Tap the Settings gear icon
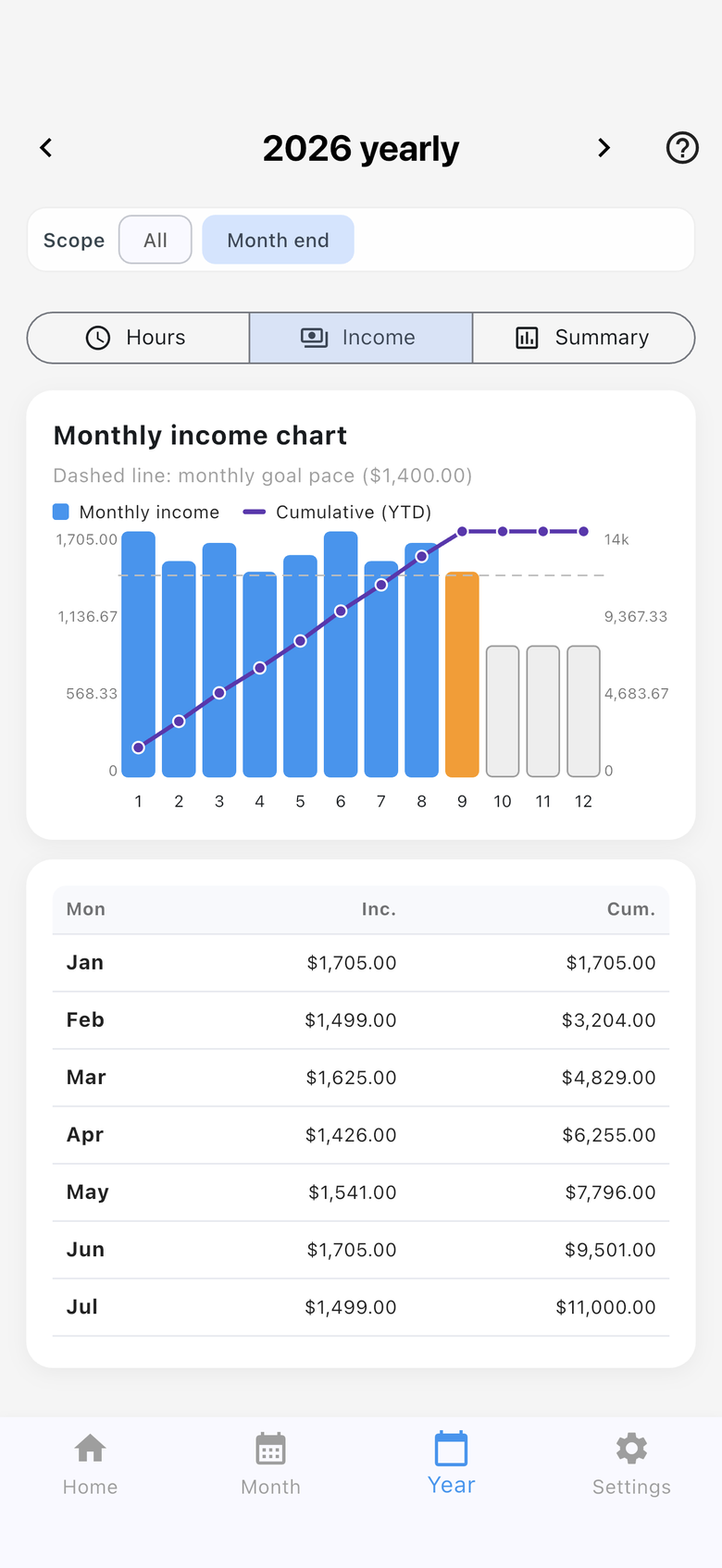The image size is (722, 1568). coord(631,1448)
